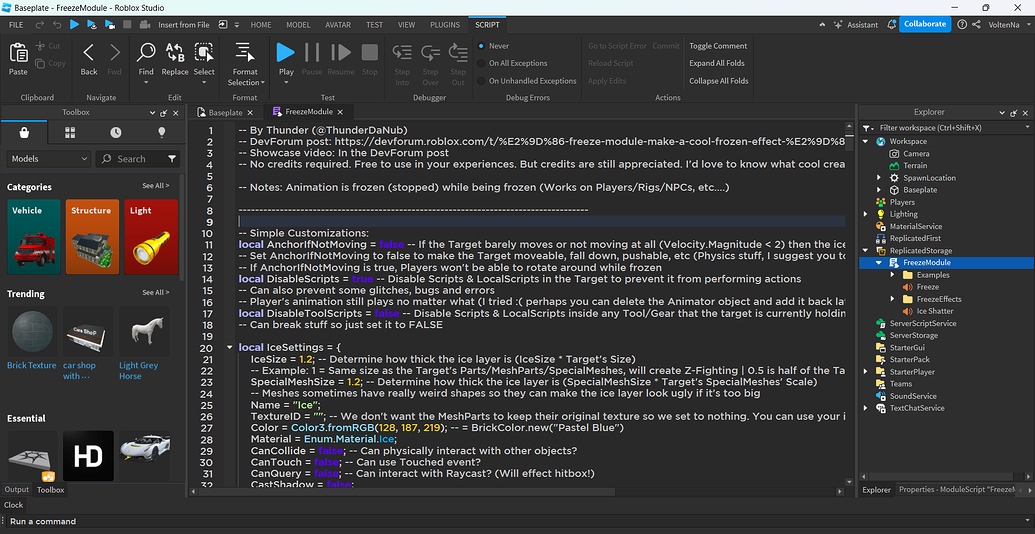Select the On All Exceptions radio
The height and width of the screenshot is (534, 1035).
(x=481, y=63)
